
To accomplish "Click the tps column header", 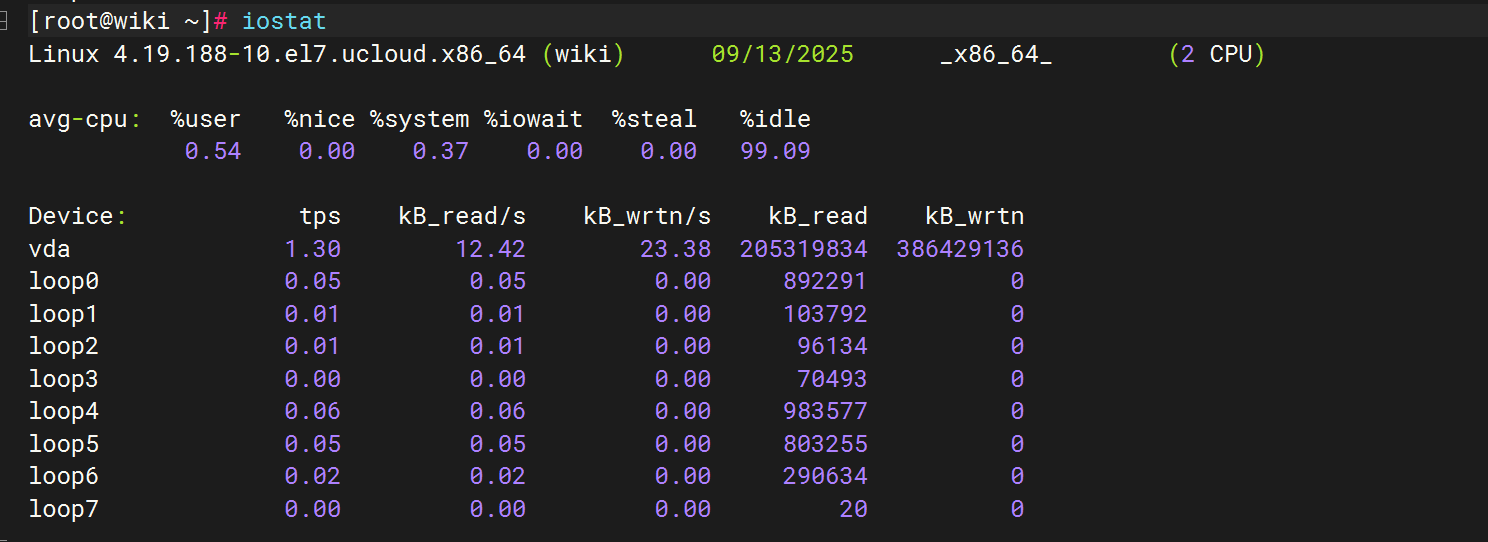I will pos(320,216).
